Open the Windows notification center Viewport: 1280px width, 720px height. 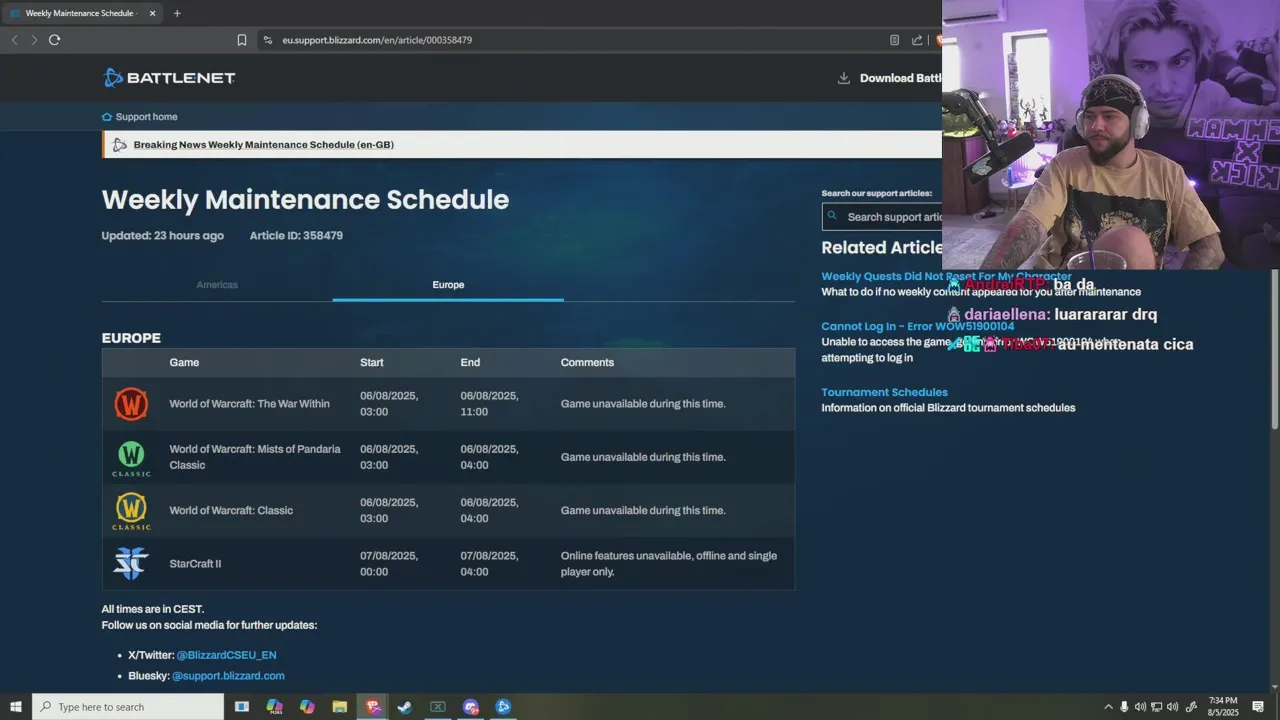click(x=1259, y=707)
